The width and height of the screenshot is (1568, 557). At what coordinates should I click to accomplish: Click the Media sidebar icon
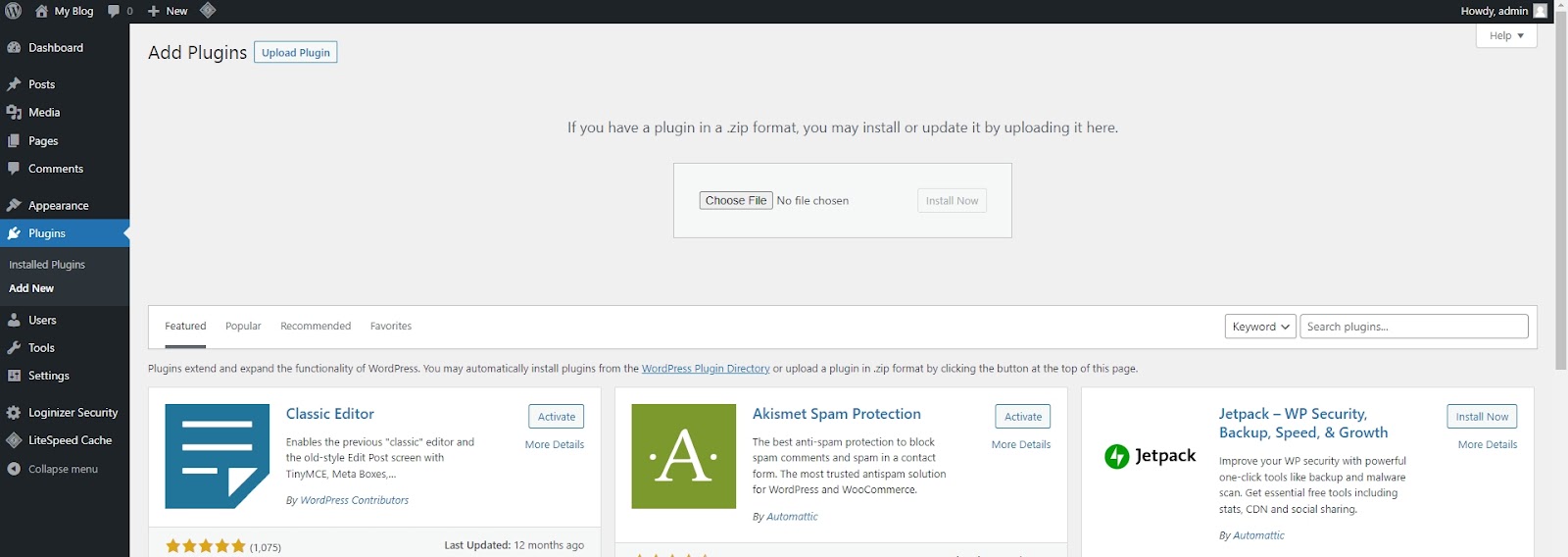tap(14, 112)
